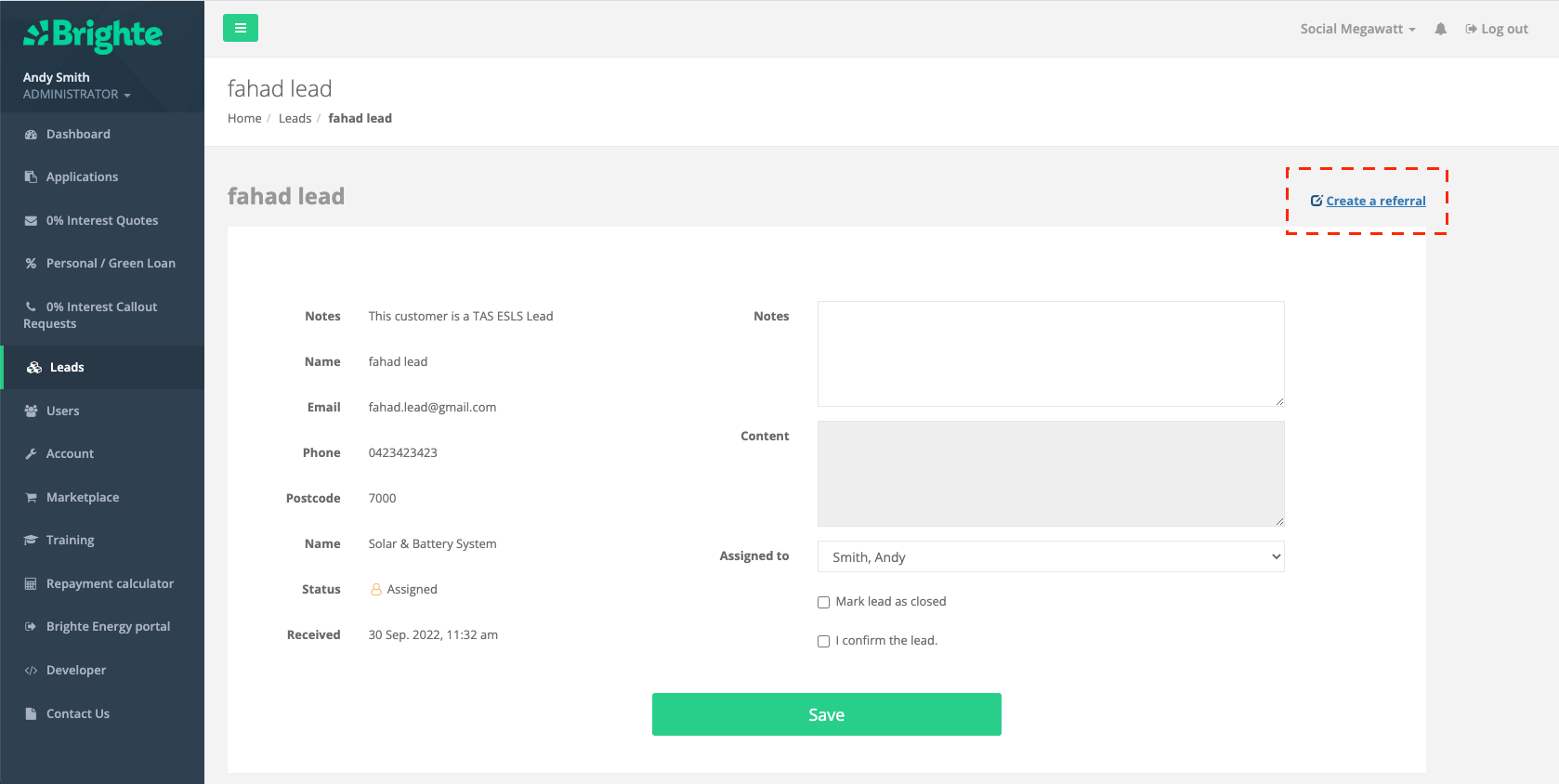Open 0% Interest Quotes page

pos(101,221)
